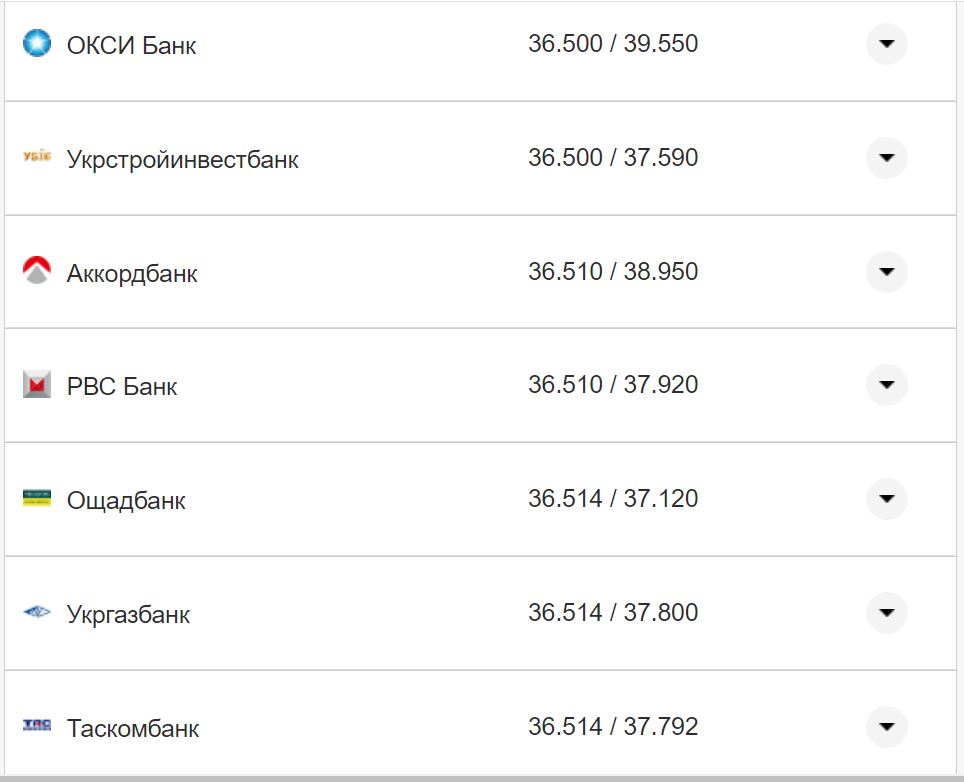This screenshot has width=964, height=782.
Task: Click the horizontal scrollbar at bottom
Action: point(480,777)
